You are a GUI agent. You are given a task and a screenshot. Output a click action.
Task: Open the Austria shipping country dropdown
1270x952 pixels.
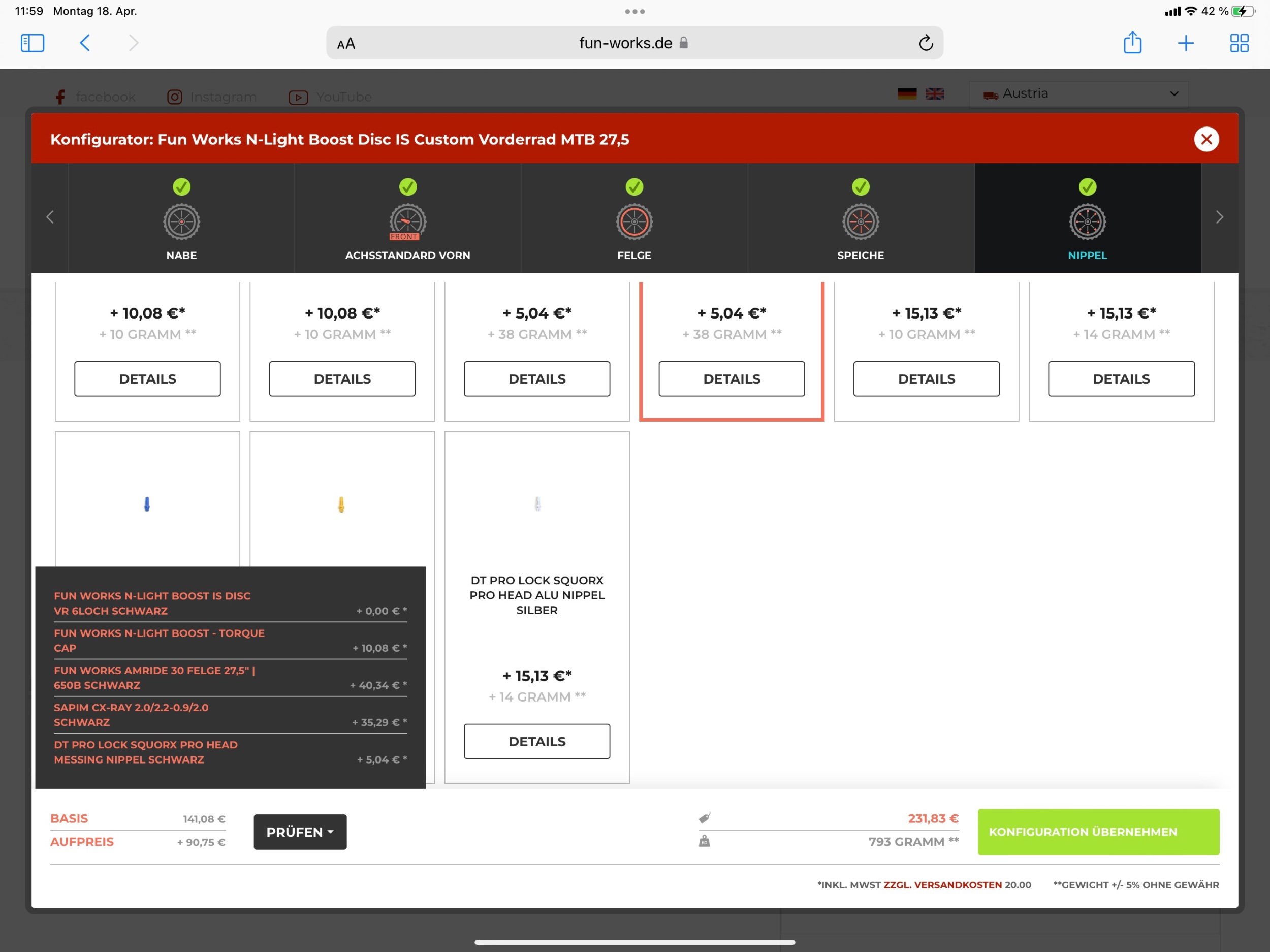[x=1078, y=93]
